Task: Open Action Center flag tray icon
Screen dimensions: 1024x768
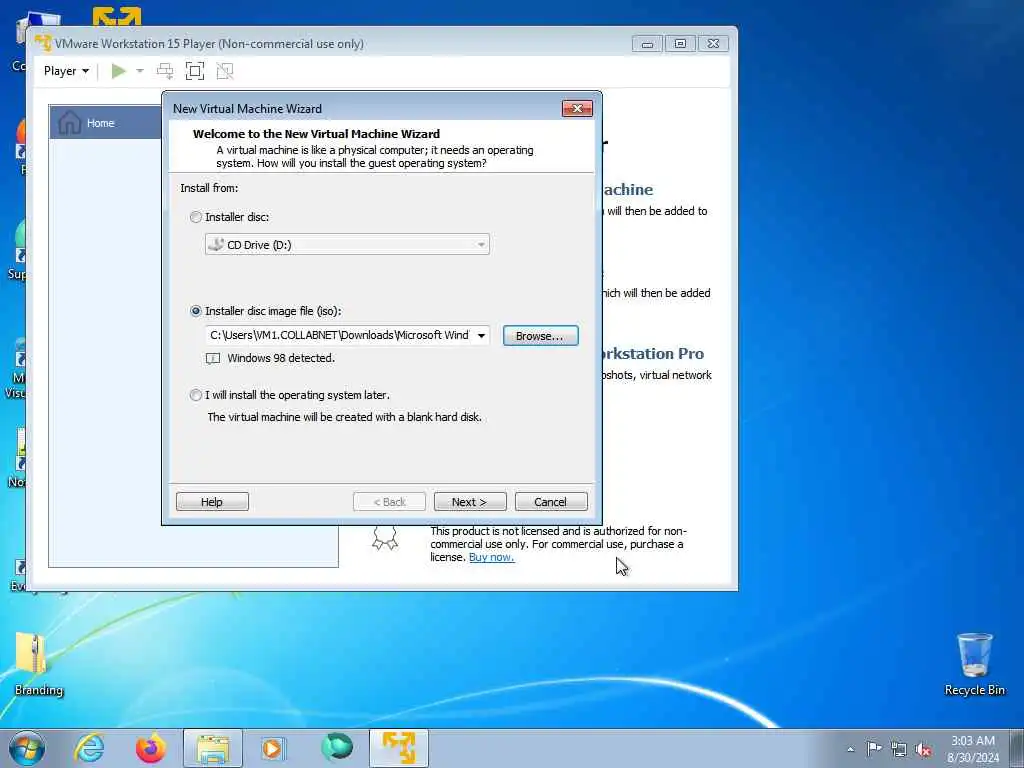Action: [874, 748]
